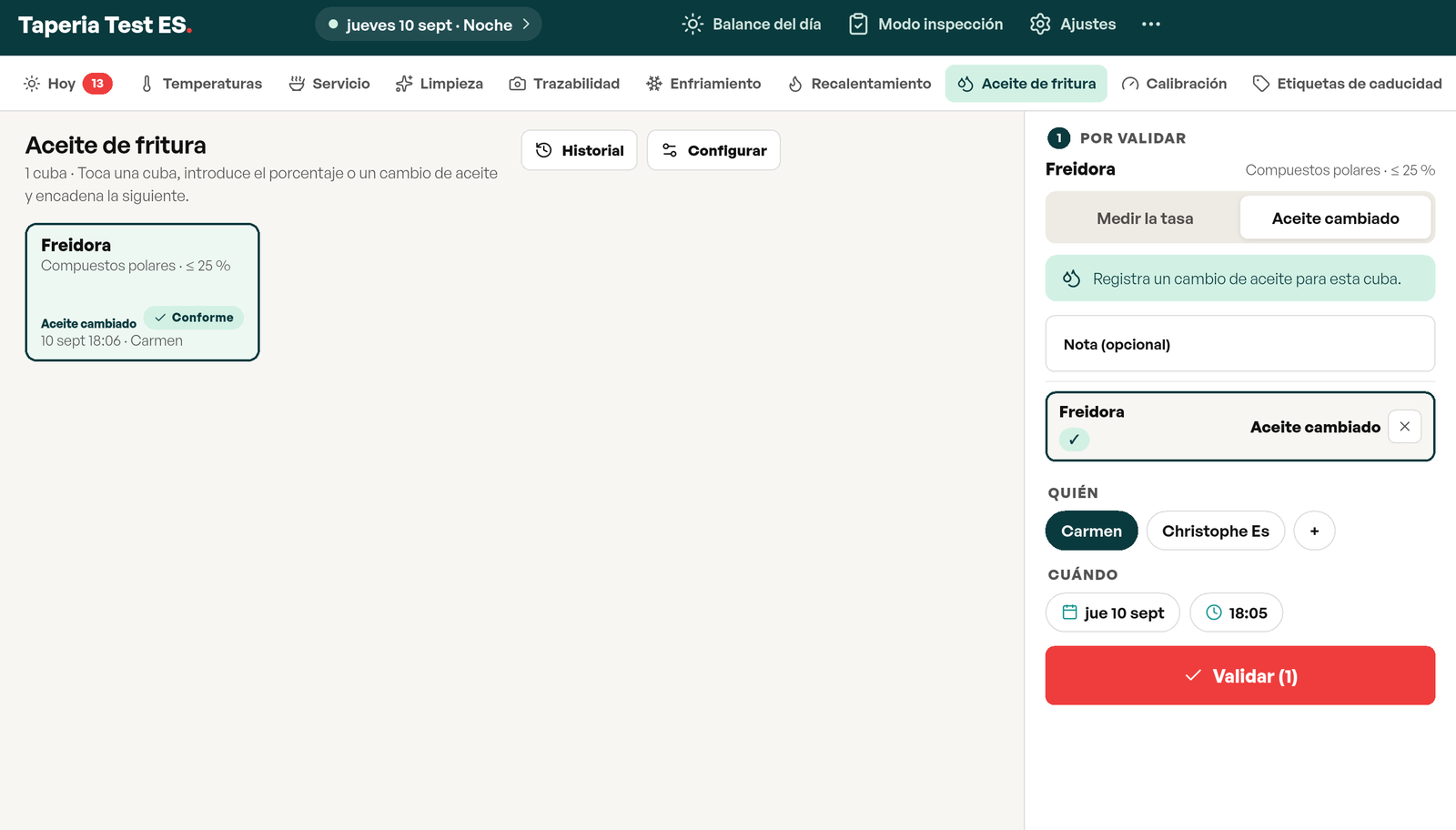
Task: Open the 18:05 time picker
Action: point(1236,612)
